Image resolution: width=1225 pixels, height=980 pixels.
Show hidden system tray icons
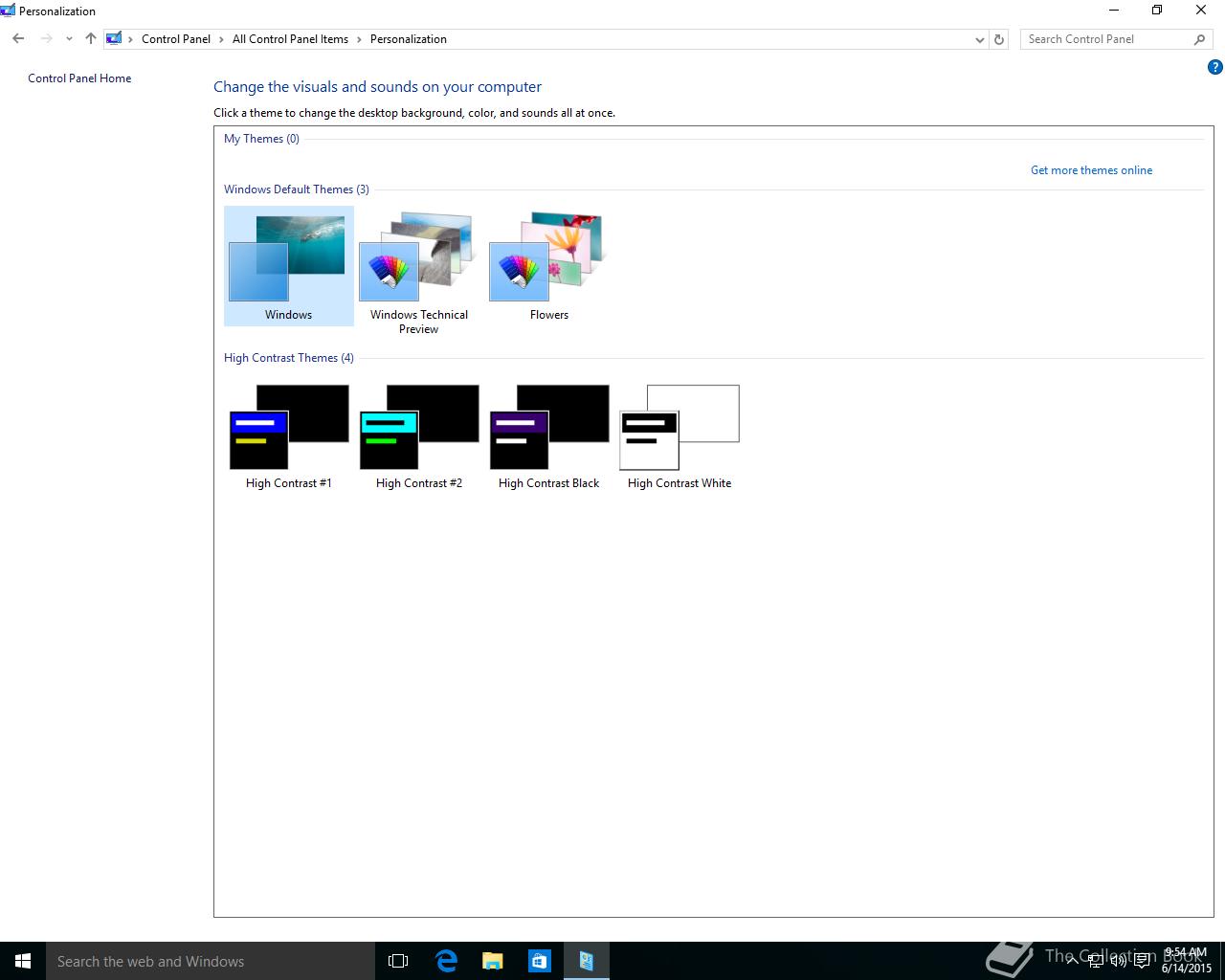click(x=1072, y=961)
